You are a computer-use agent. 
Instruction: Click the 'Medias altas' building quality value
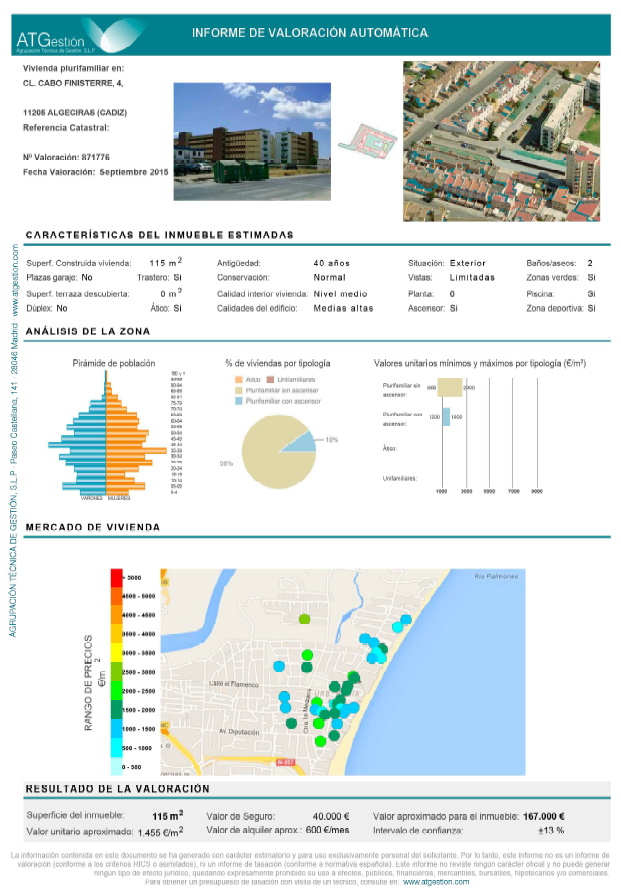click(x=343, y=308)
